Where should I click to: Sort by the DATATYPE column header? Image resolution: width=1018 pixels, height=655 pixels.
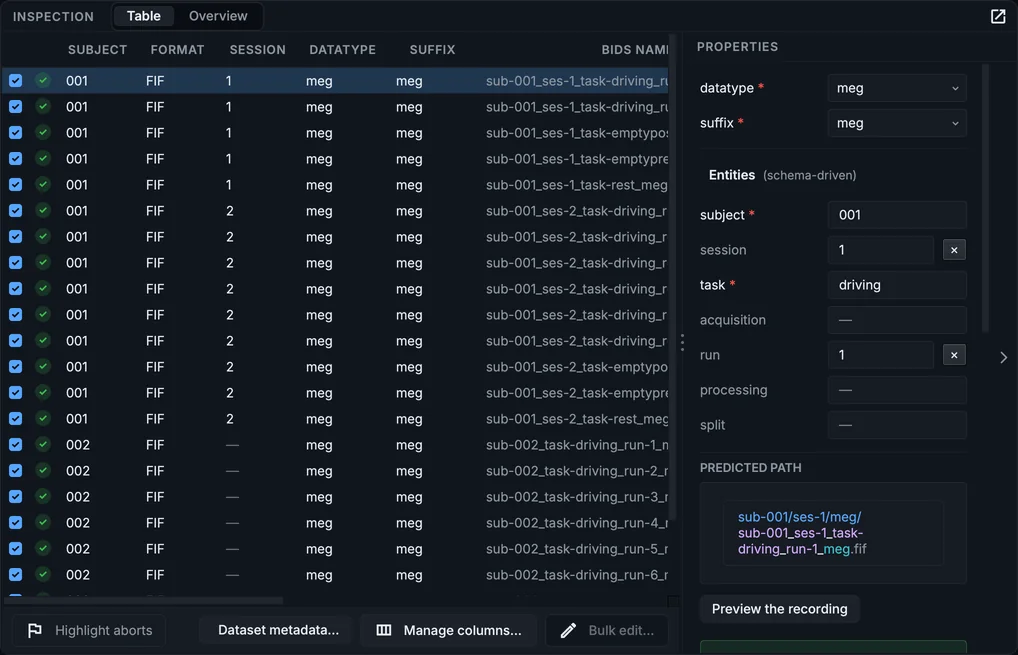[343, 50]
